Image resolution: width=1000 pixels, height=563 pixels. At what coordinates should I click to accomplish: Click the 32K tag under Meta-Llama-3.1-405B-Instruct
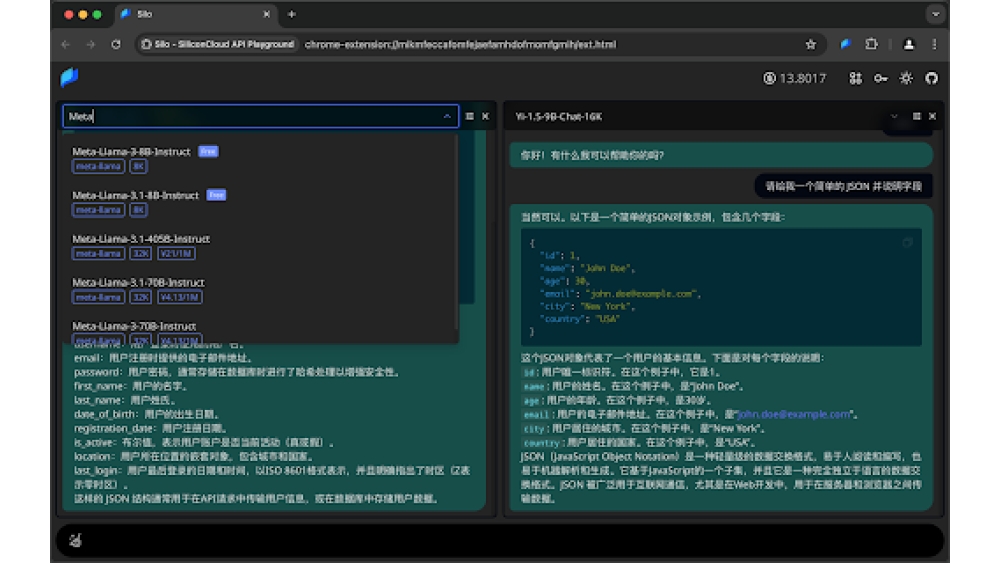[x=140, y=253]
